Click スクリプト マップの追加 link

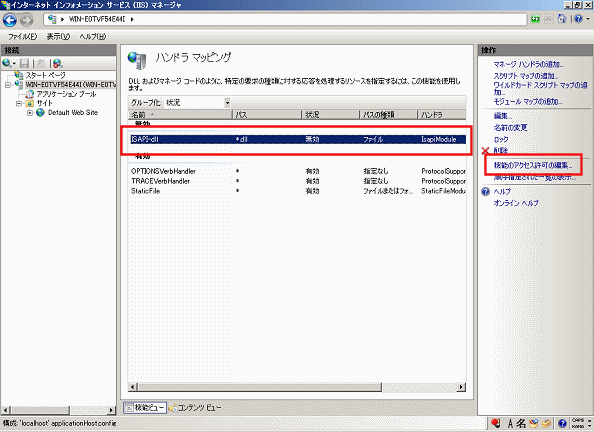coord(525,76)
